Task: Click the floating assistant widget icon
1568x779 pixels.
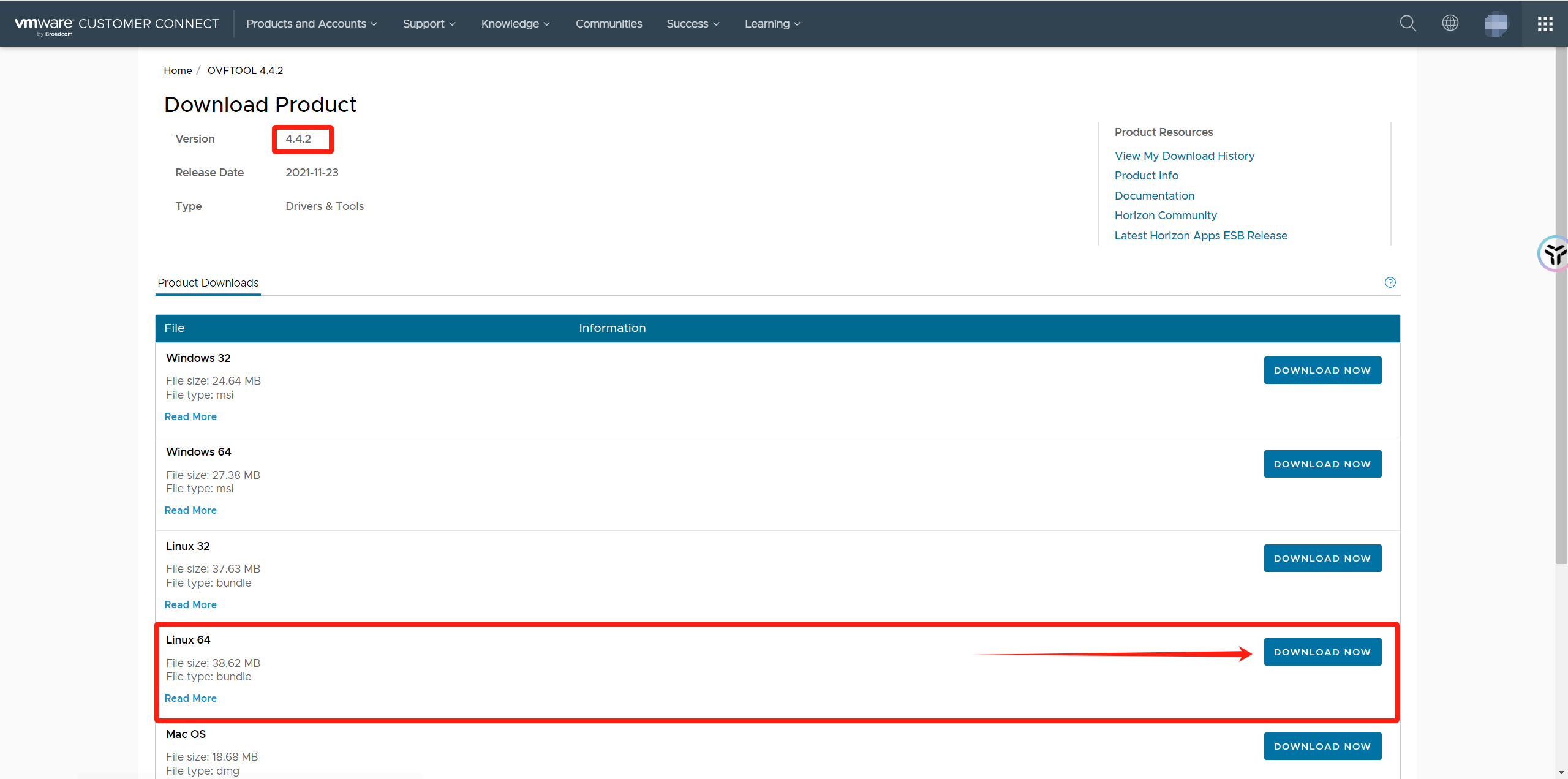Action: point(1555,253)
